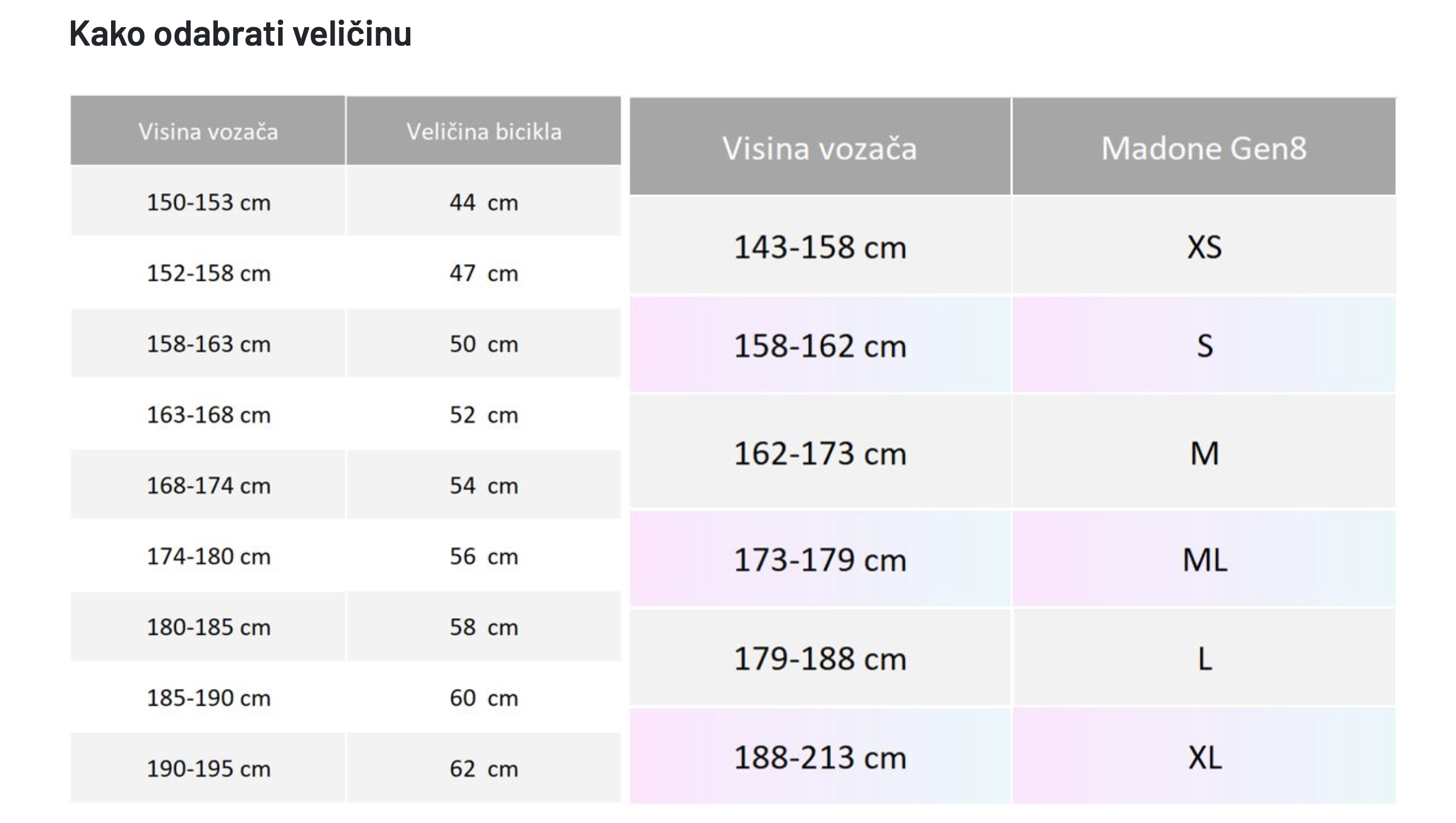Click the Kako odabrati veličinu heading
1456x823 pixels.
click(x=240, y=34)
